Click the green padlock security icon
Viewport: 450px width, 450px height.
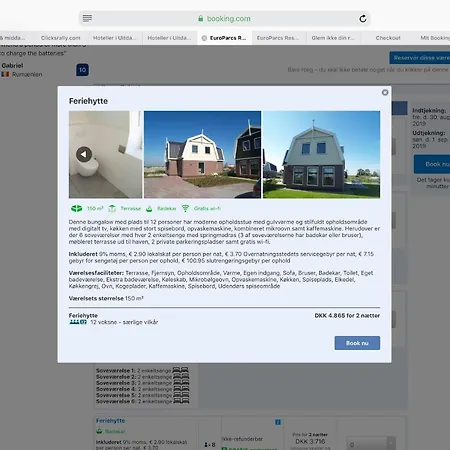point(200,18)
